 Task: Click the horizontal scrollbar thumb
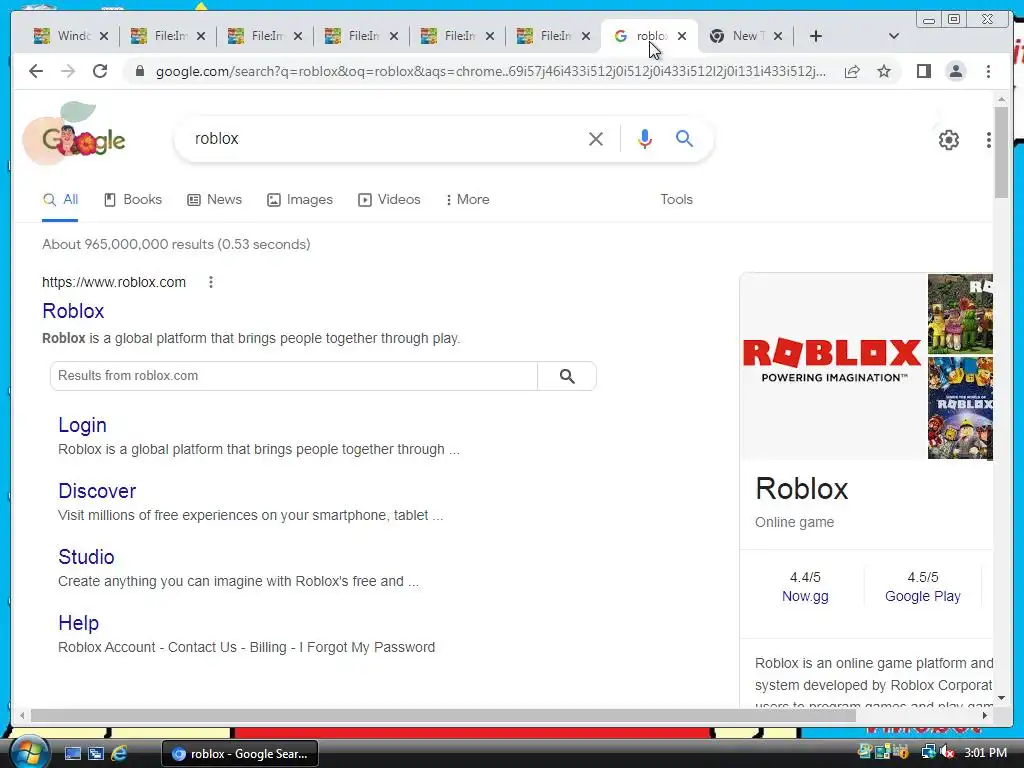[x=443, y=715]
